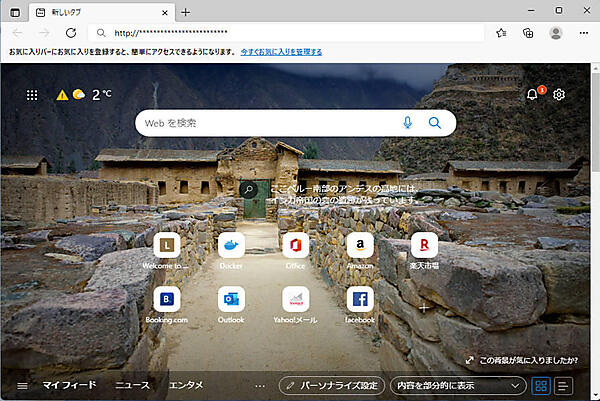The image size is (600, 401).
Task: Open the facebook quick link
Action: tap(360, 305)
